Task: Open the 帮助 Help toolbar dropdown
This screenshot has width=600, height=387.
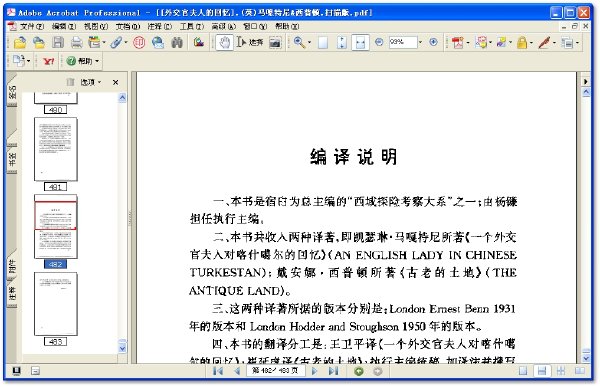Action: tap(83, 61)
